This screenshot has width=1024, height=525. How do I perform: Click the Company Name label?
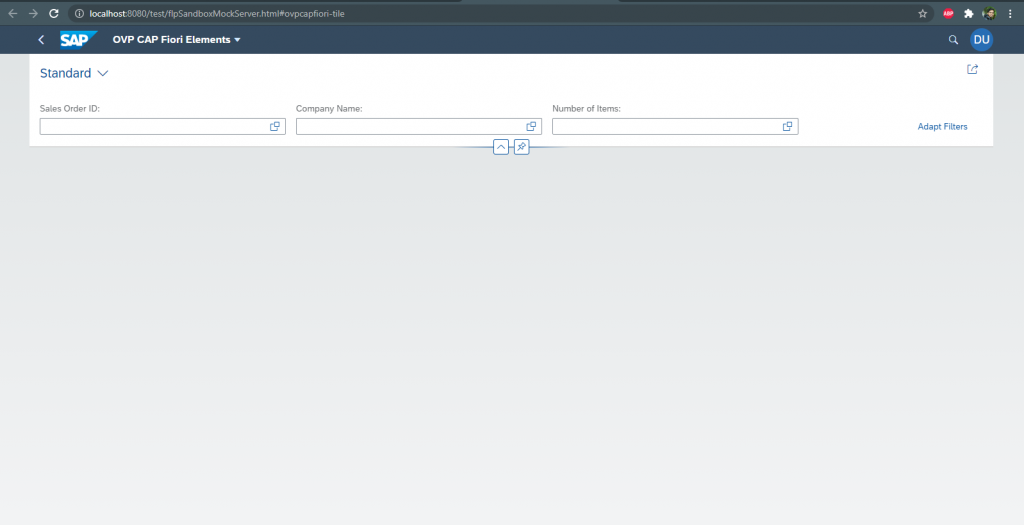tap(329, 108)
